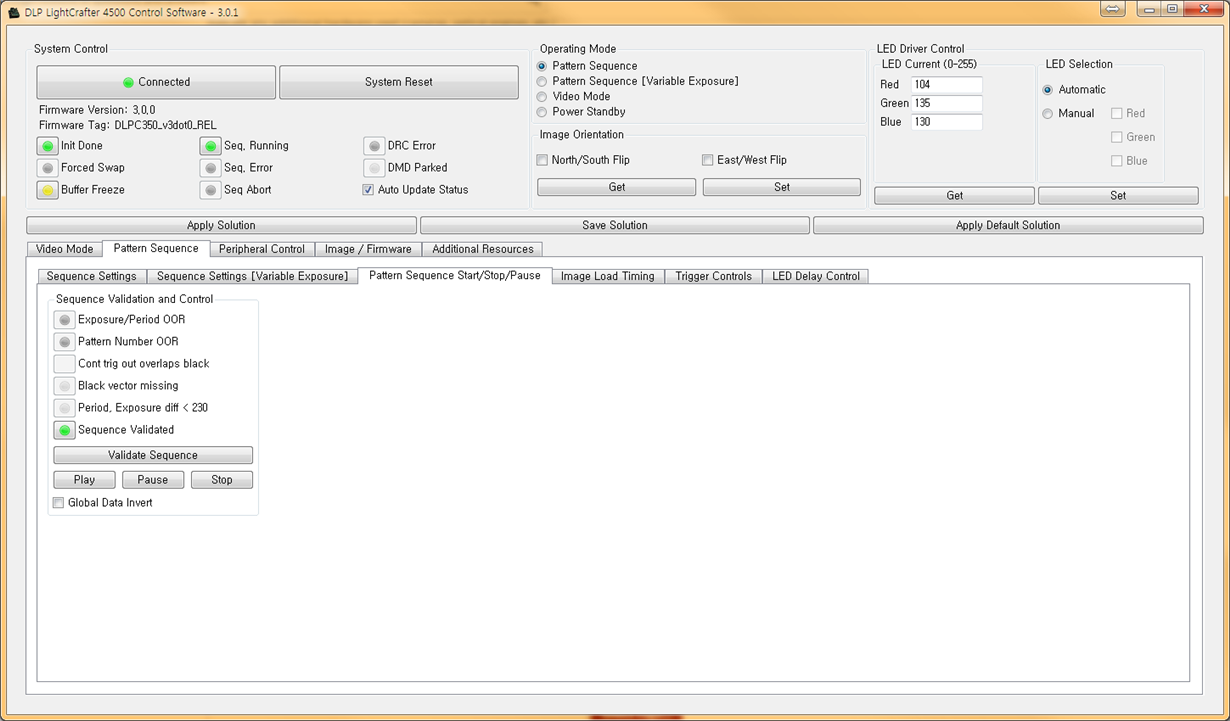Open the Image / Firmware tab
The height and width of the screenshot is (721, 1230).
pos(368,249)
